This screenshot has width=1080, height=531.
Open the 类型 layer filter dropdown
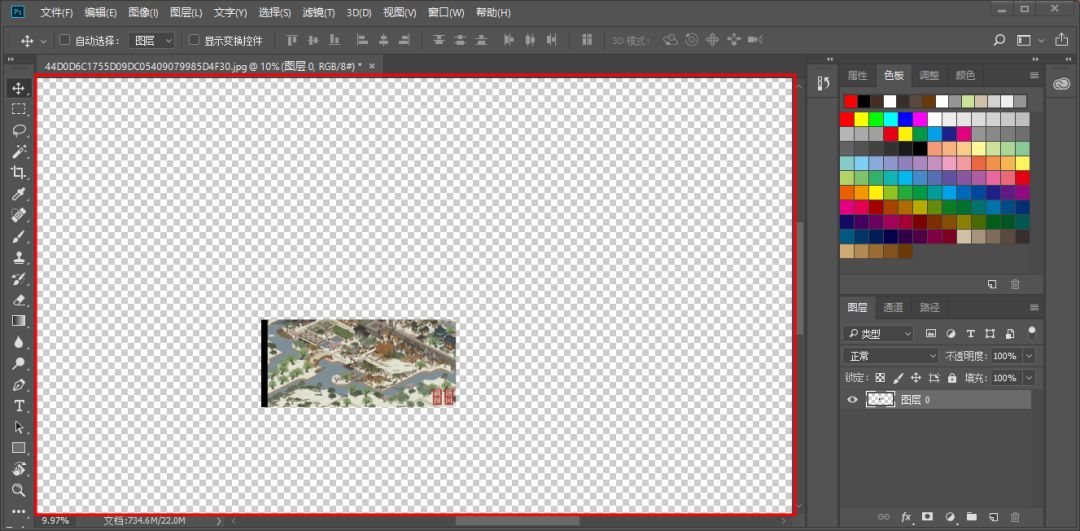pos(878,334)
